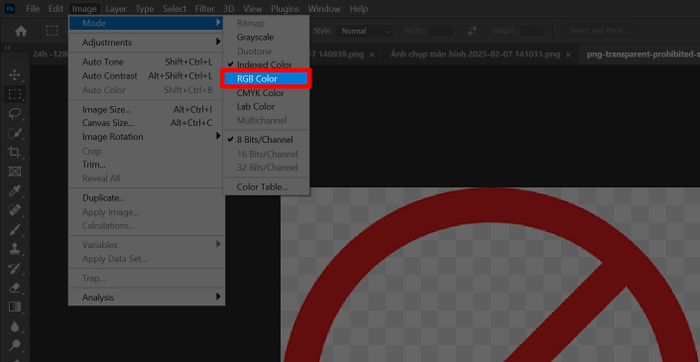Screen dimensions: 700x362
Task: Open the File menu
Action: pos(33,8)
